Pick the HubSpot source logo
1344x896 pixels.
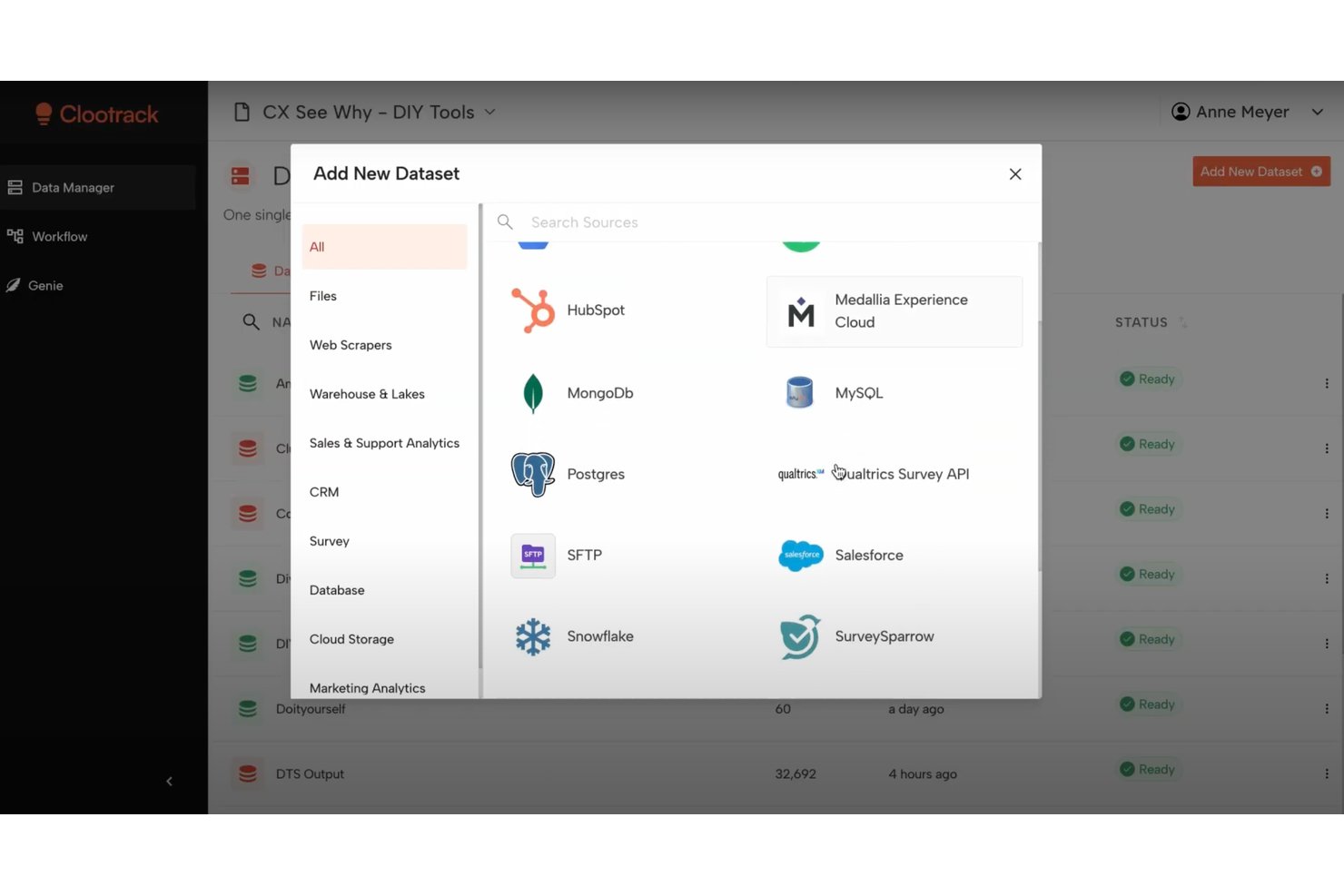pyautogui.click(x=533, y=310)
